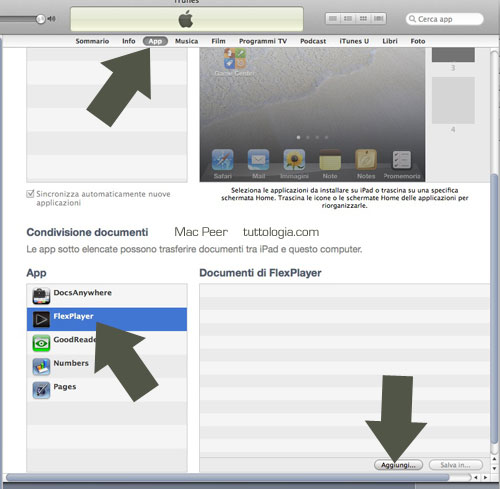Open the Podcast tab
This screenshot has height=489, width=500.
[313, 41]
